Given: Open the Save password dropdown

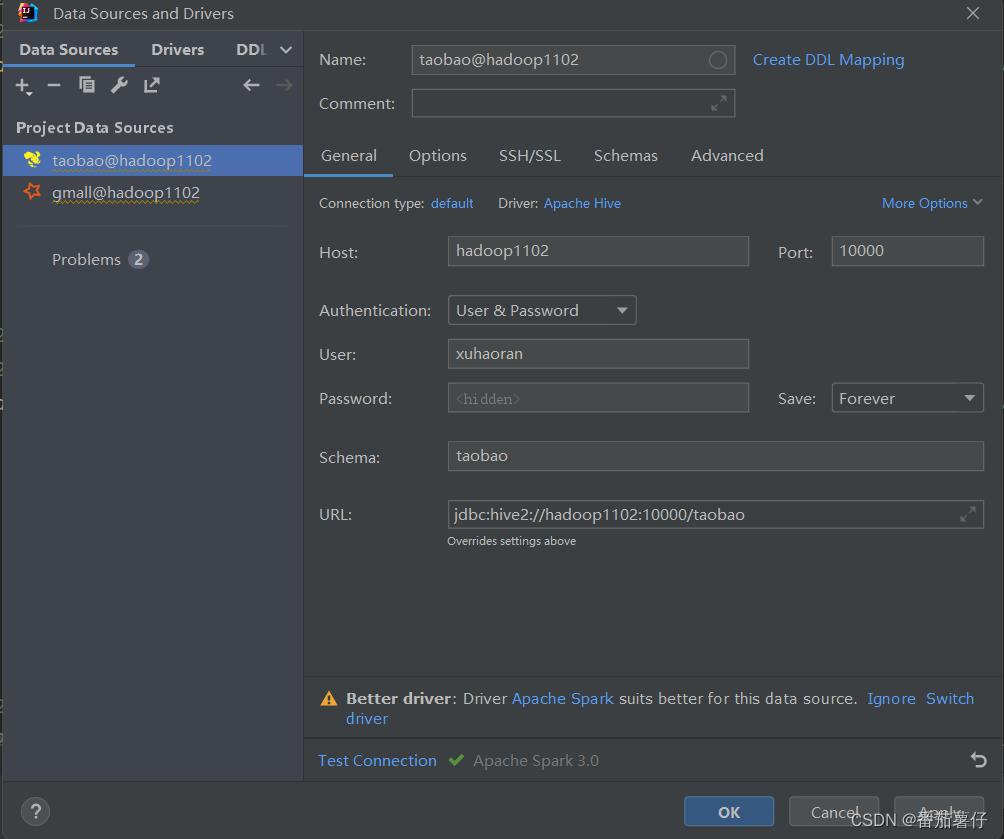Looking at the screenshot, I should point(907,398).
